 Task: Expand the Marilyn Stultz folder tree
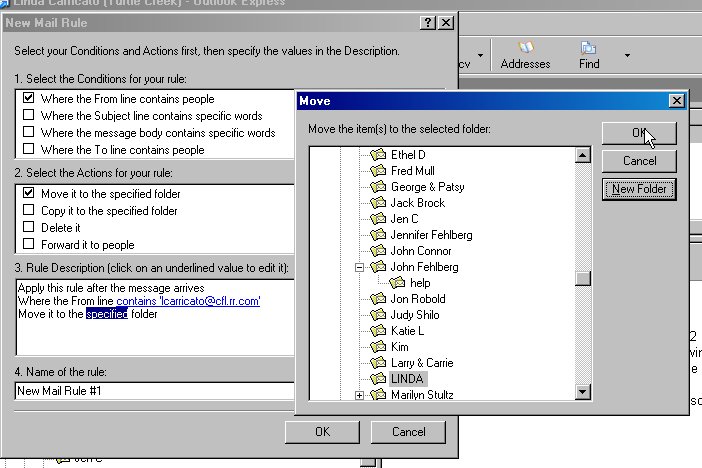coord(359,395)
